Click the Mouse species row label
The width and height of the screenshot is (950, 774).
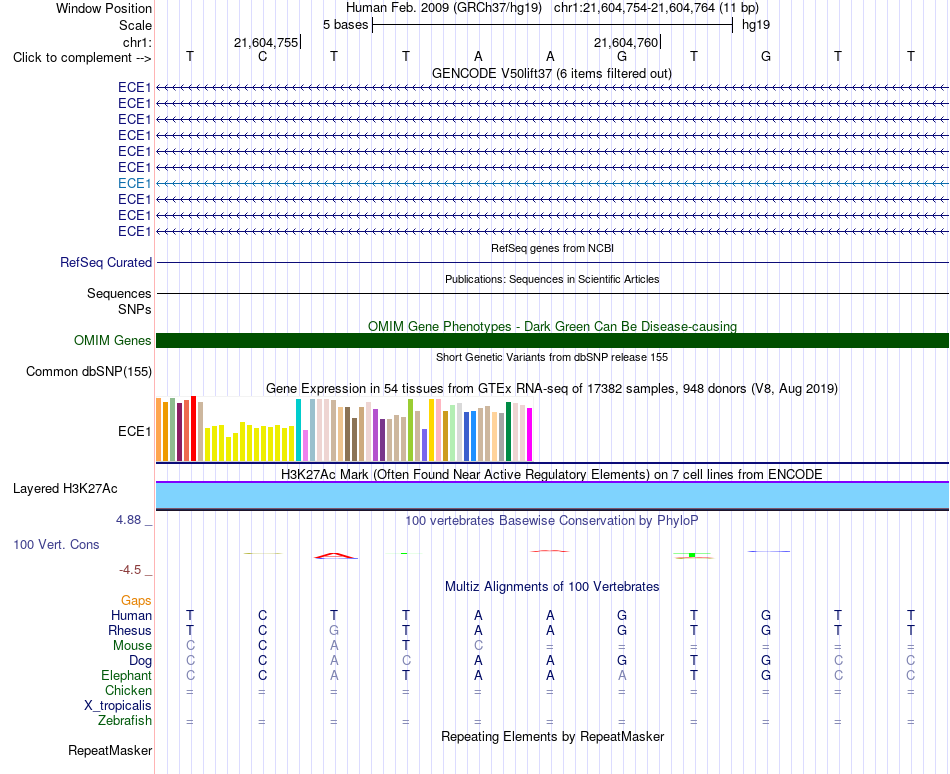tap(132, 646)
